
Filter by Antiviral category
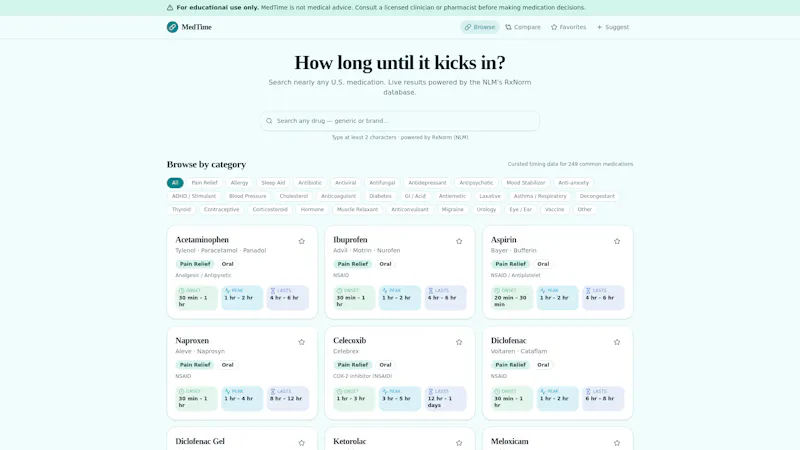345,183
